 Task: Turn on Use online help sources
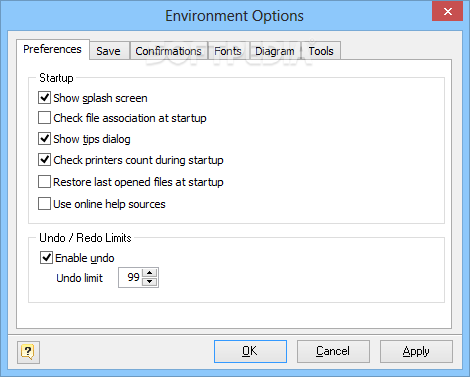pos(44,204)
